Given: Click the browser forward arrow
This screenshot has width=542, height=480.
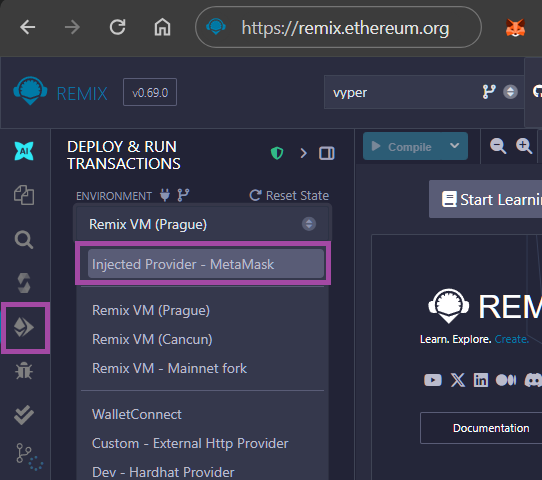Looking at the screenshot, I should [72, 27].
